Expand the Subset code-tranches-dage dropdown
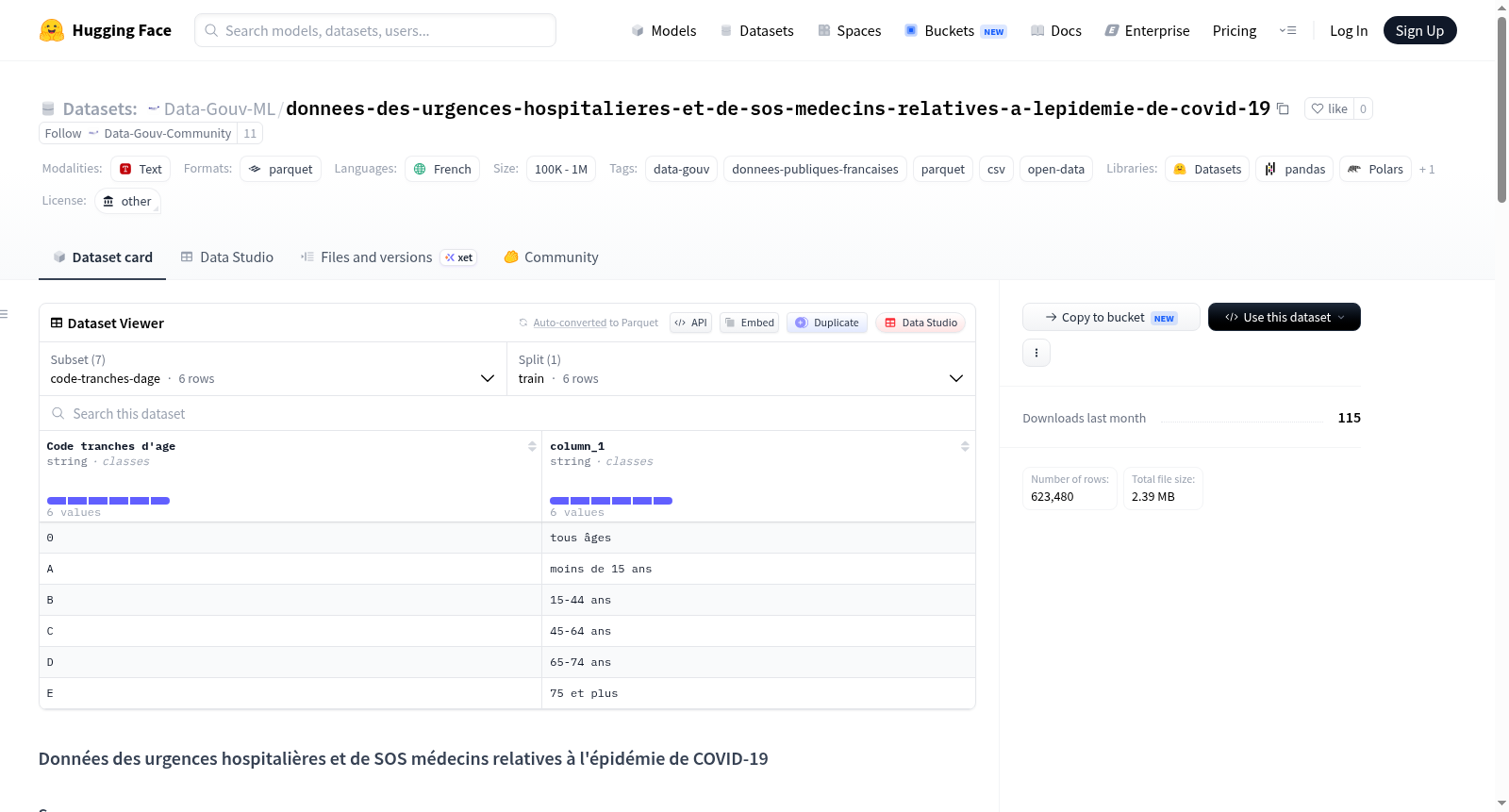Screen dimensions: 1509x812 click(273, 369)
